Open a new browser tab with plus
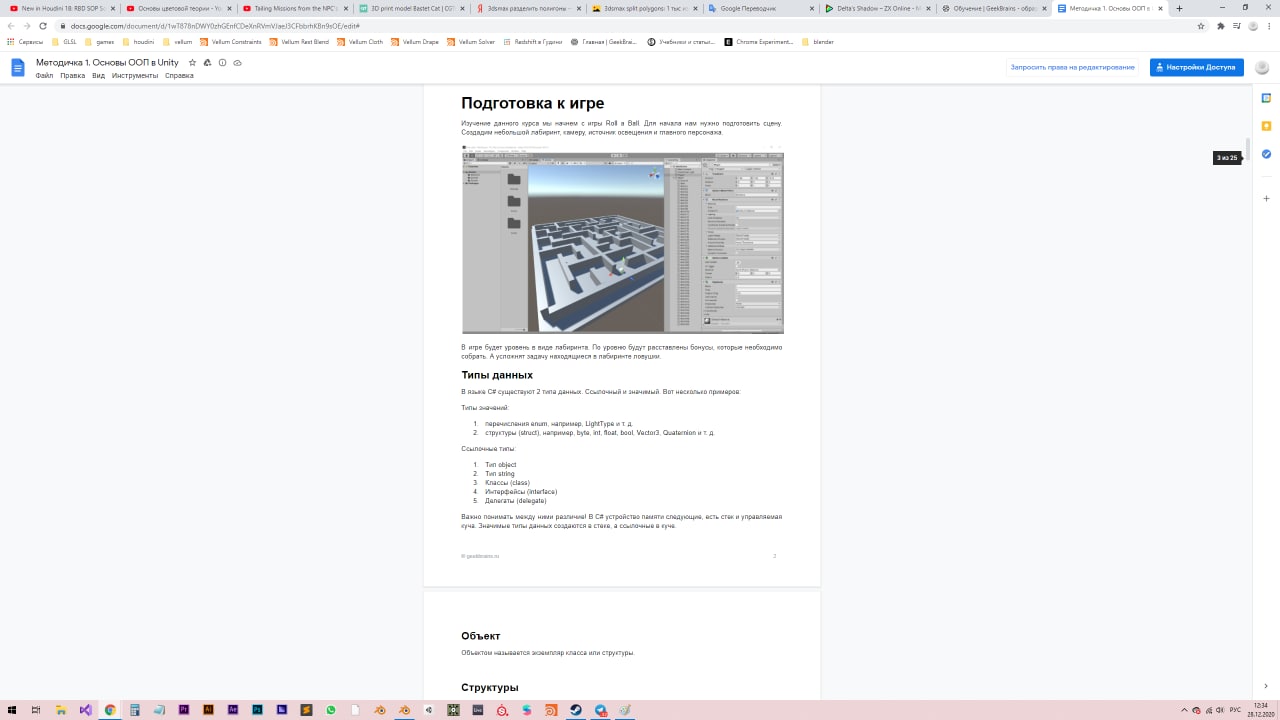The height and width of the screenshot is (720, 1280). point(1180,8)
